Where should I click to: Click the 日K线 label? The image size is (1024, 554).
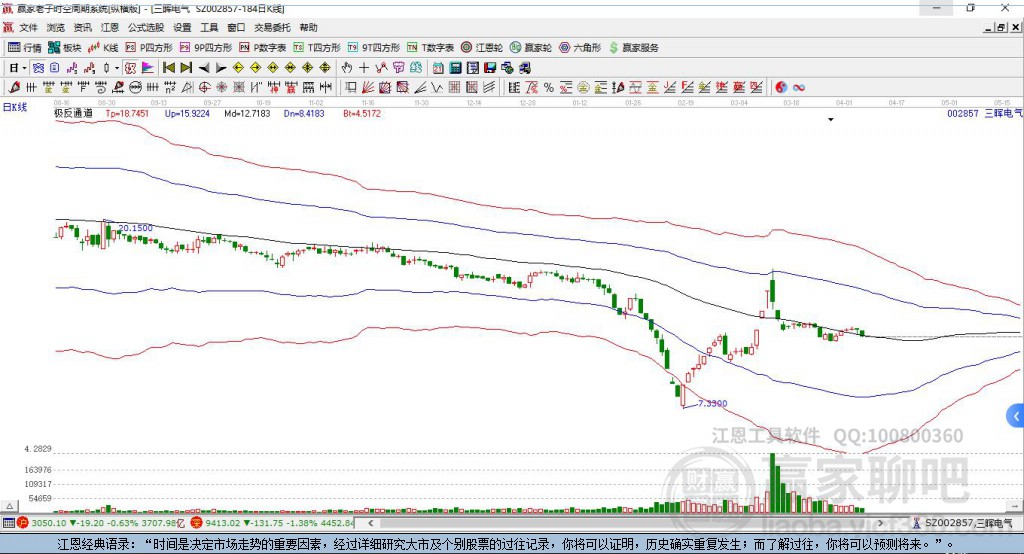pos(14,107)
